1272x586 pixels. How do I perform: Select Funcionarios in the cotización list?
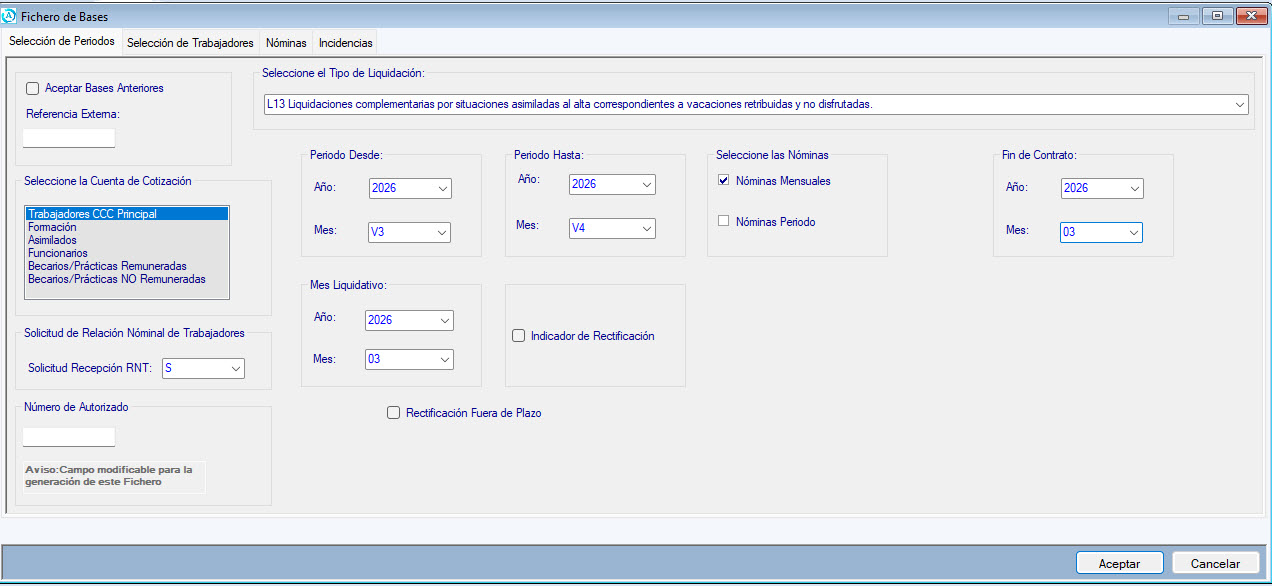click(x=58, y=253)
